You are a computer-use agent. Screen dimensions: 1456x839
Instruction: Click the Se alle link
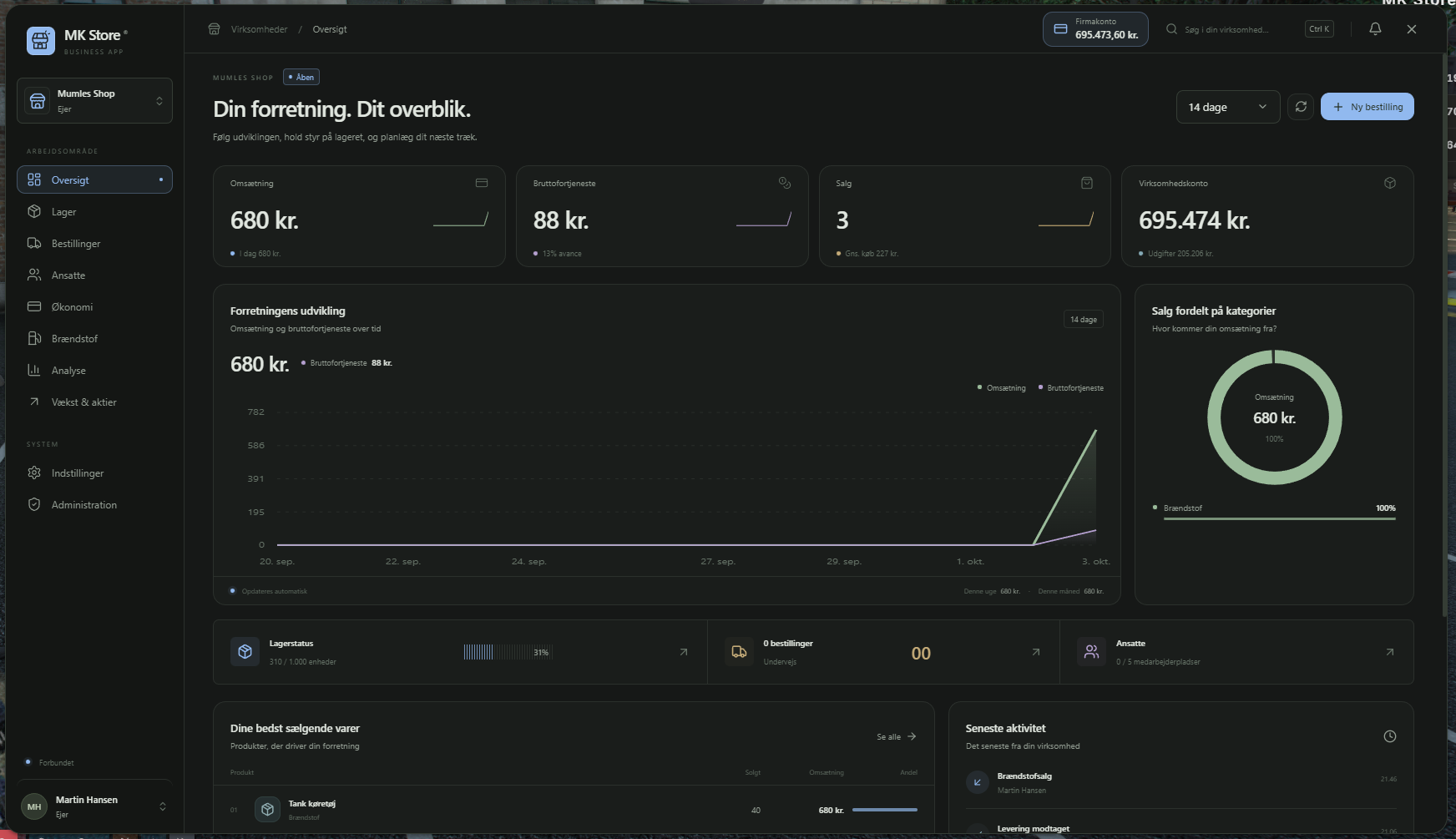coord(896,736)
